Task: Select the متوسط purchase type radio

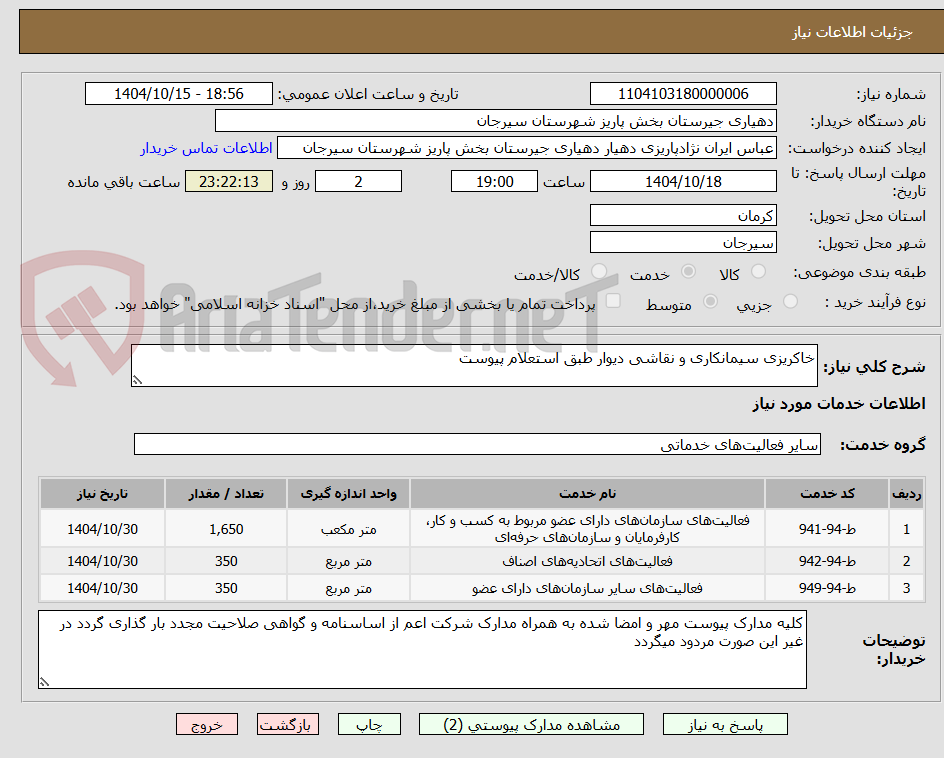Action: (x=710, y=302)
